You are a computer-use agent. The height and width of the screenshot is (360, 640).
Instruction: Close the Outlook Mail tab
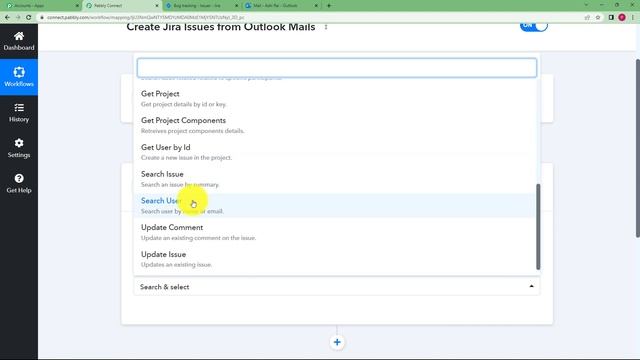[316, 6]
